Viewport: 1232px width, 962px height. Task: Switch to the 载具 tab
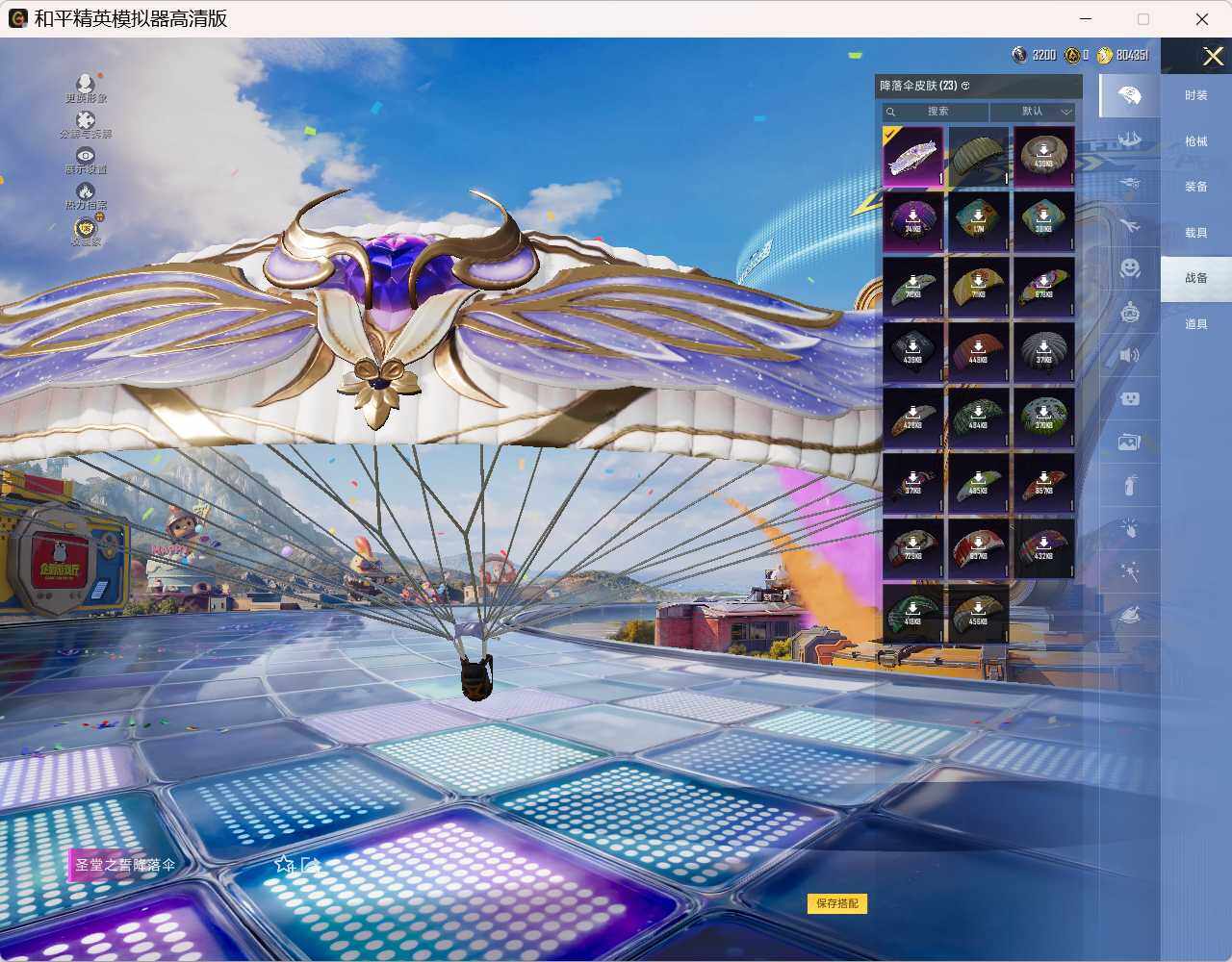click(1196, 233)
